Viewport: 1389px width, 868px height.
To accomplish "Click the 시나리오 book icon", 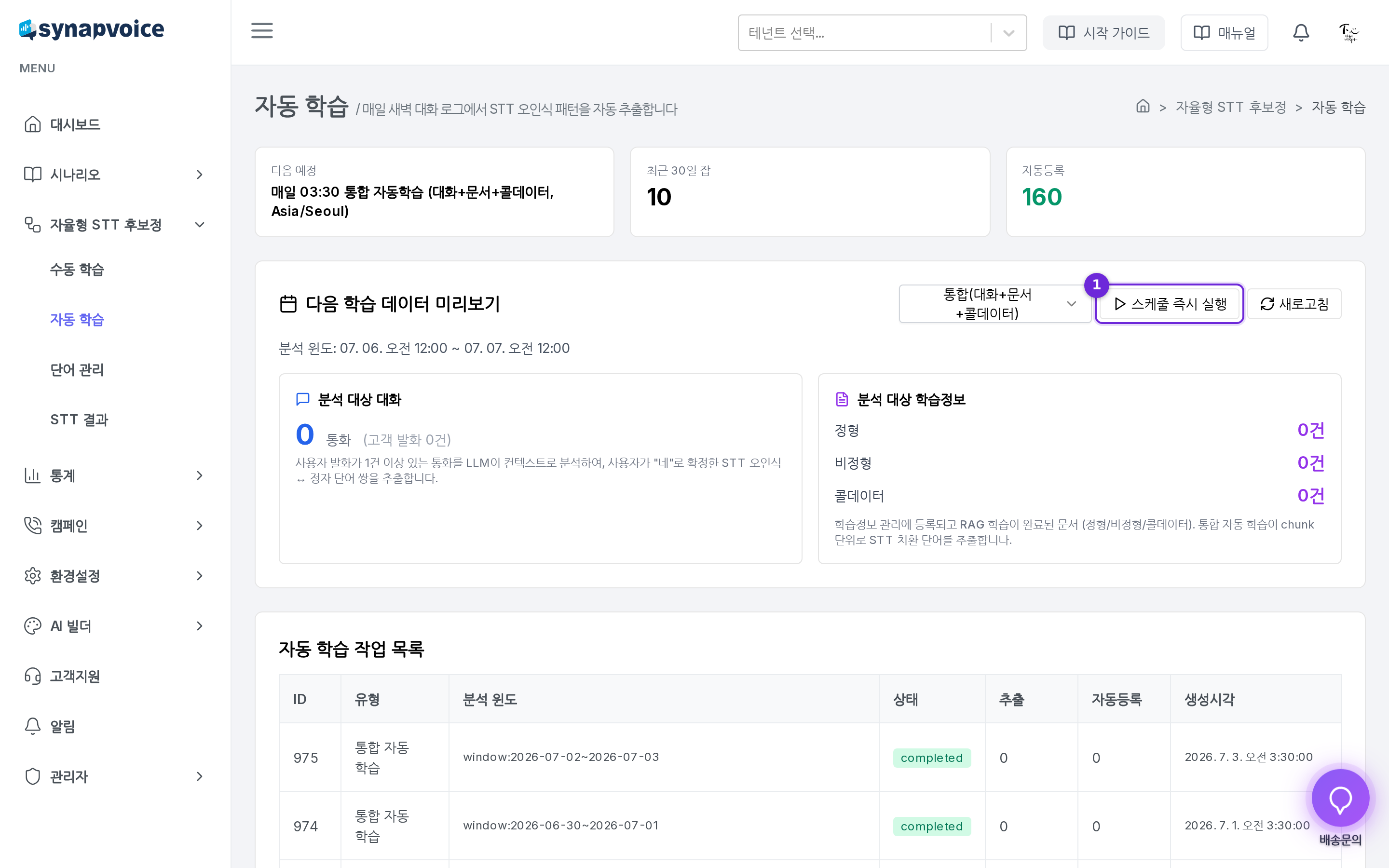I will coord(33,174).
